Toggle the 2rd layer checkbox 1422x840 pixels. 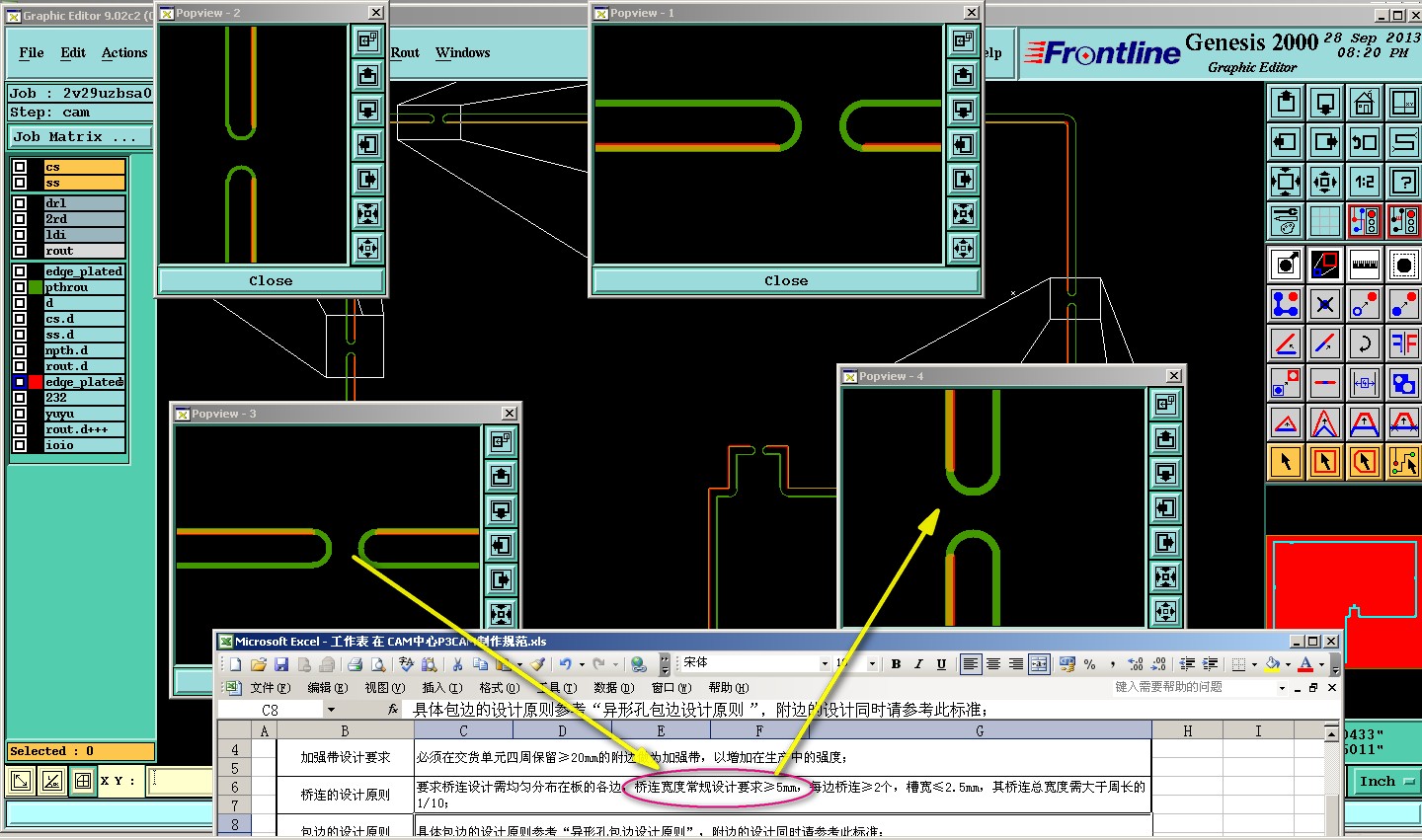[x=19, y=219]
